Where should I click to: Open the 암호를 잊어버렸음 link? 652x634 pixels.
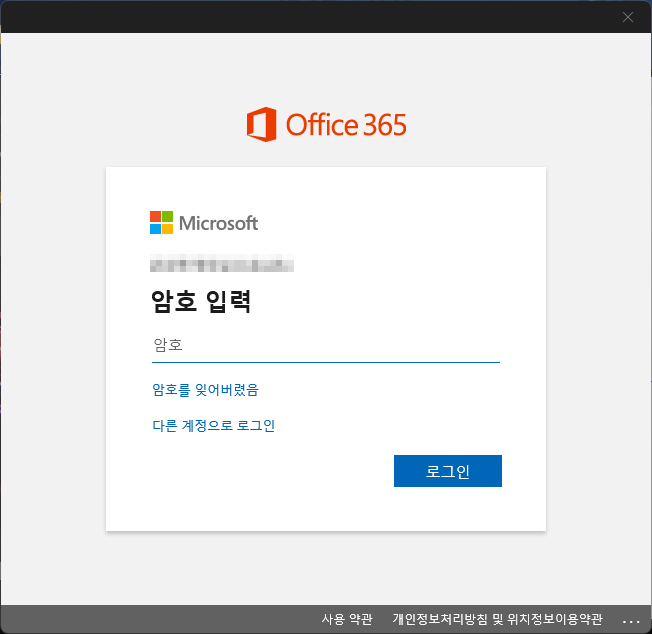point(205,390)
